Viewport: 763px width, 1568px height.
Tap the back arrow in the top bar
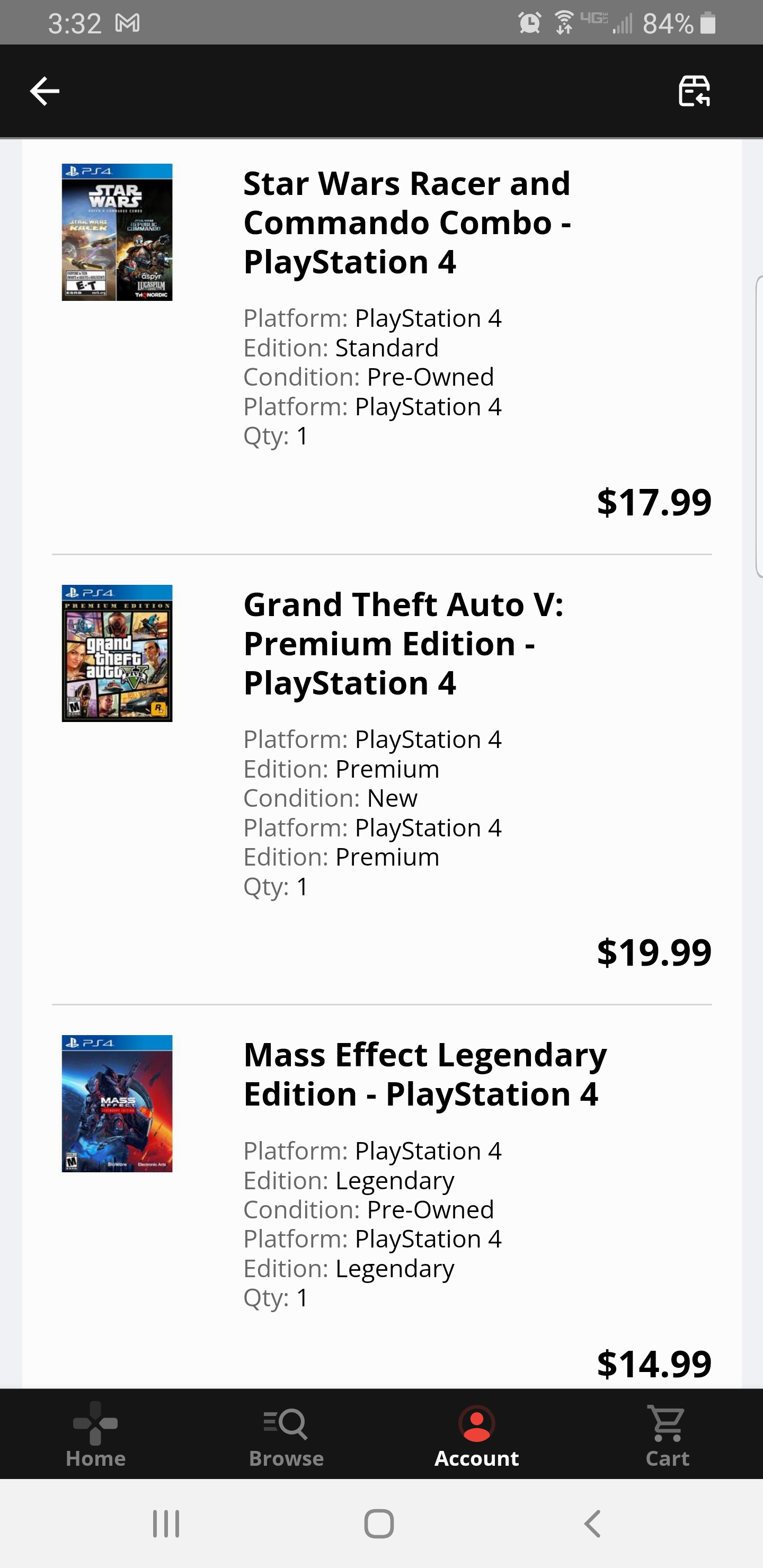(x=44, y=90)
